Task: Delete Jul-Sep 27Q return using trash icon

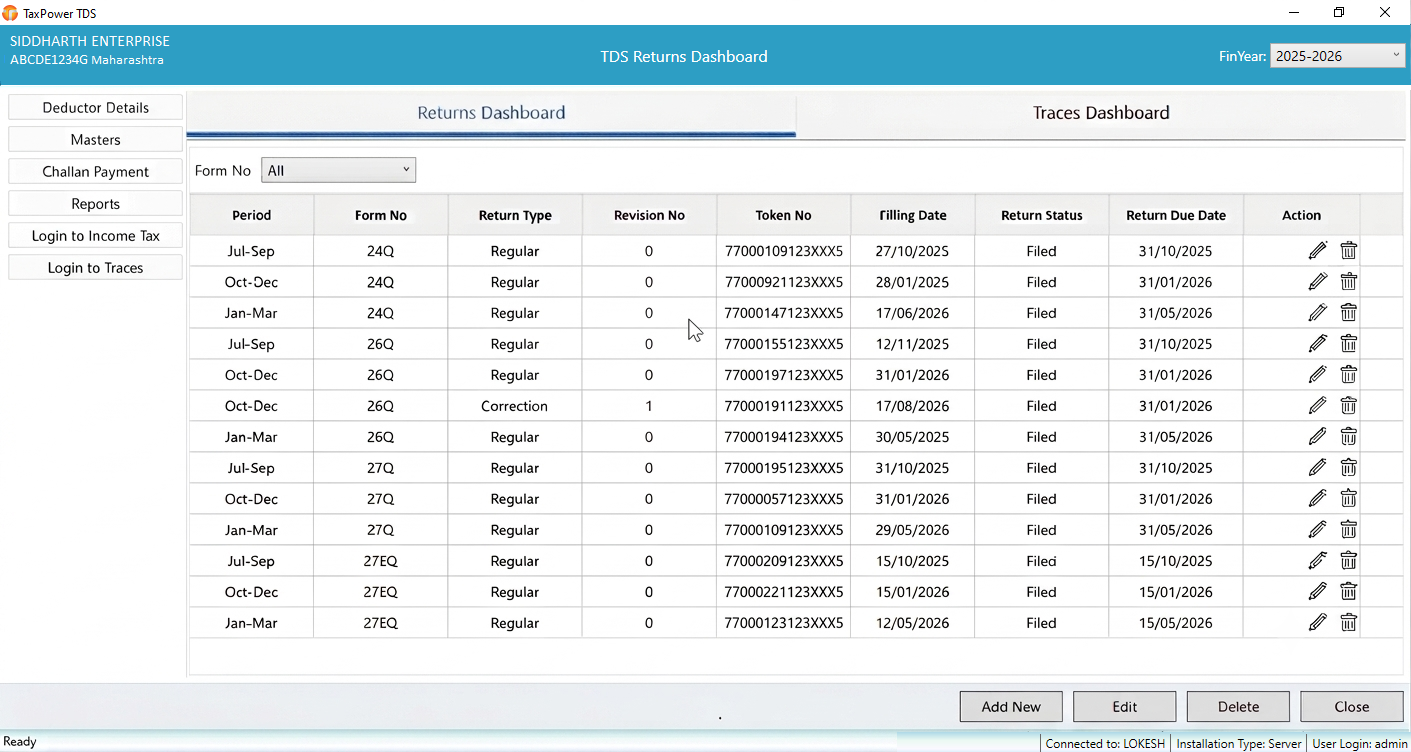Action: pos(1348,468)
